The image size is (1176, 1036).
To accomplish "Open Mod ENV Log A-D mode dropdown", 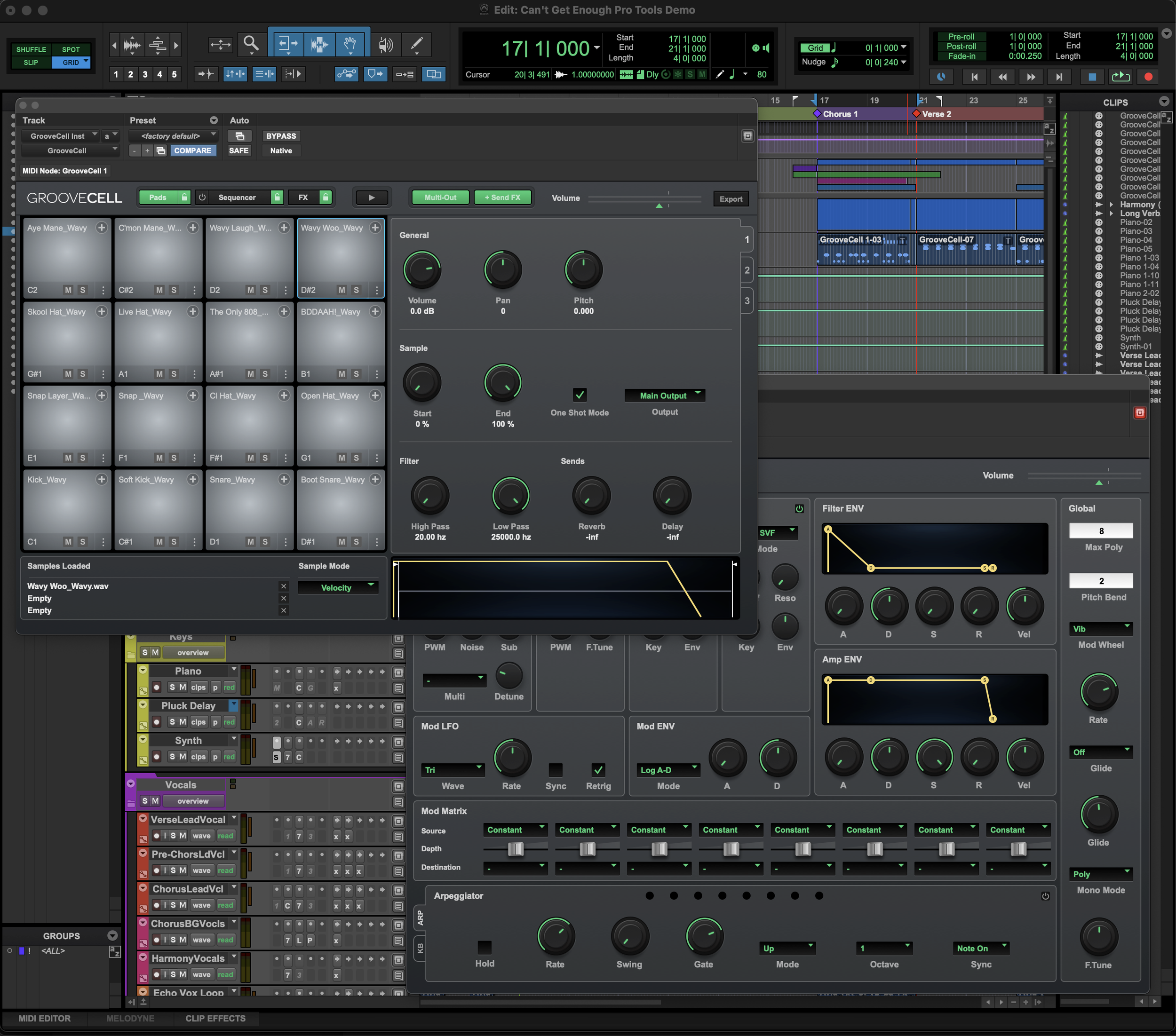I will [668, 770].
